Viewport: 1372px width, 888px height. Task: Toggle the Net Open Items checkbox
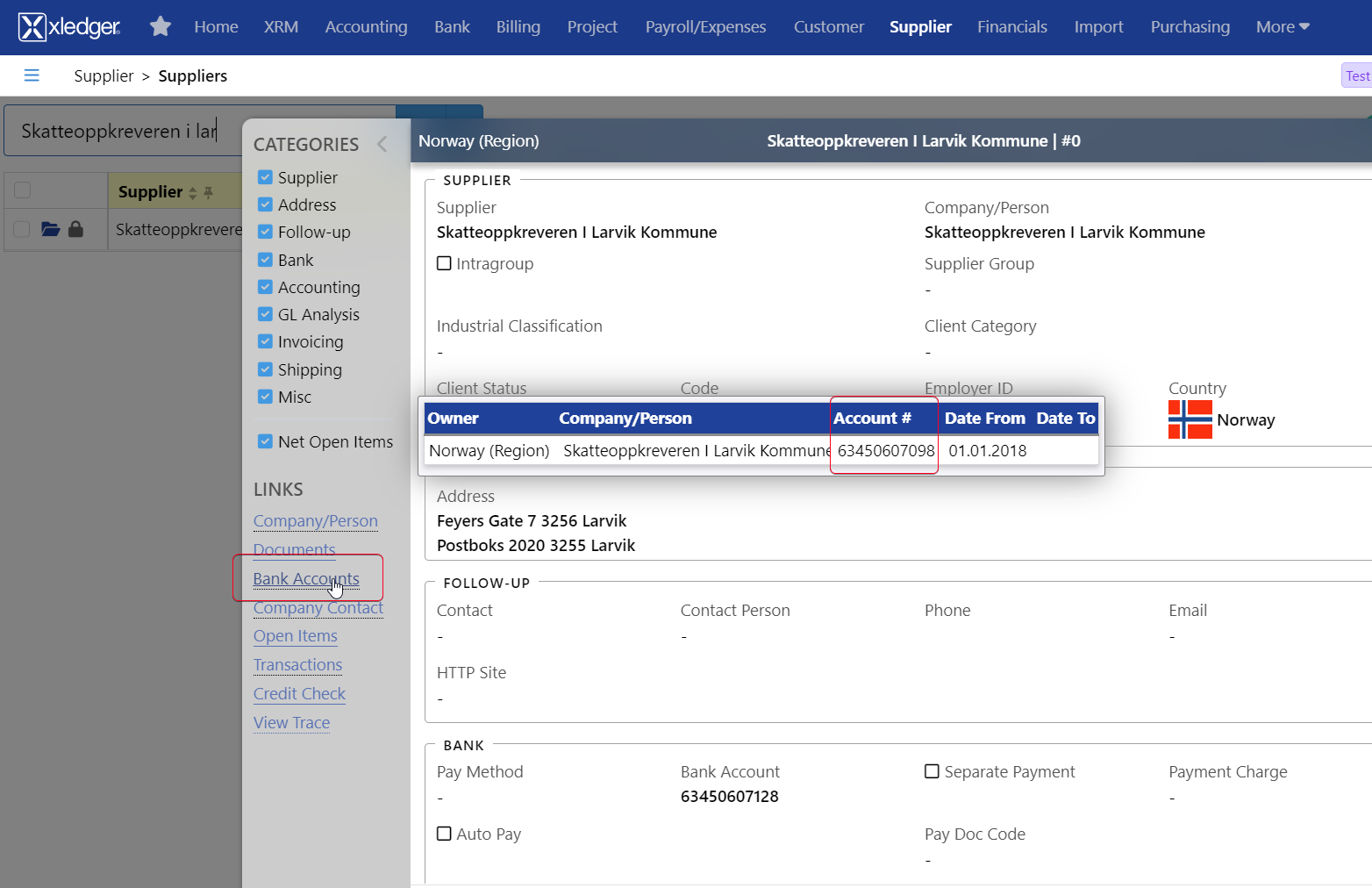coord(265,441)
